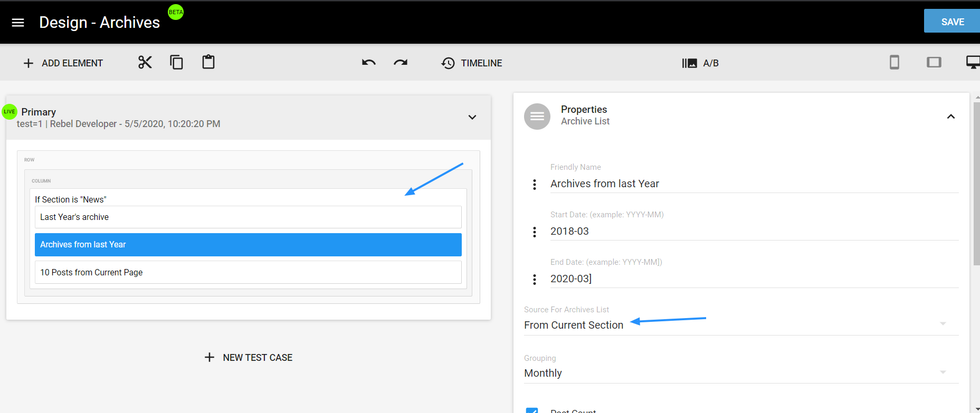Click the scissors cut icon
The width and height of the screenshot is (980, 413).
click(x=145, y=63)
